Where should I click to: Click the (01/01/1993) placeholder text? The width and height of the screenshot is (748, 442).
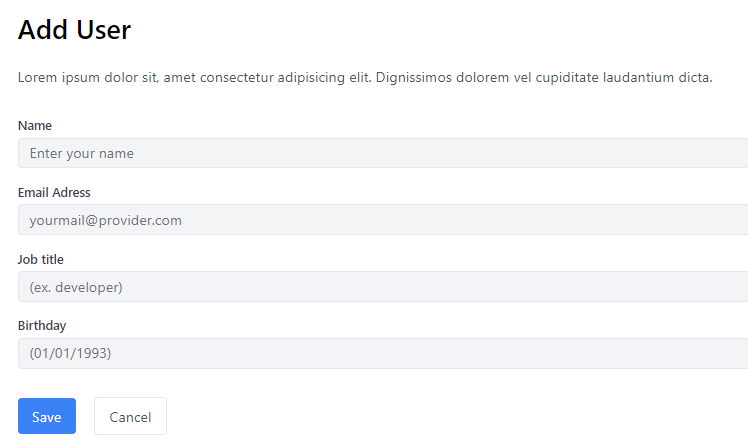pos(70,353)
